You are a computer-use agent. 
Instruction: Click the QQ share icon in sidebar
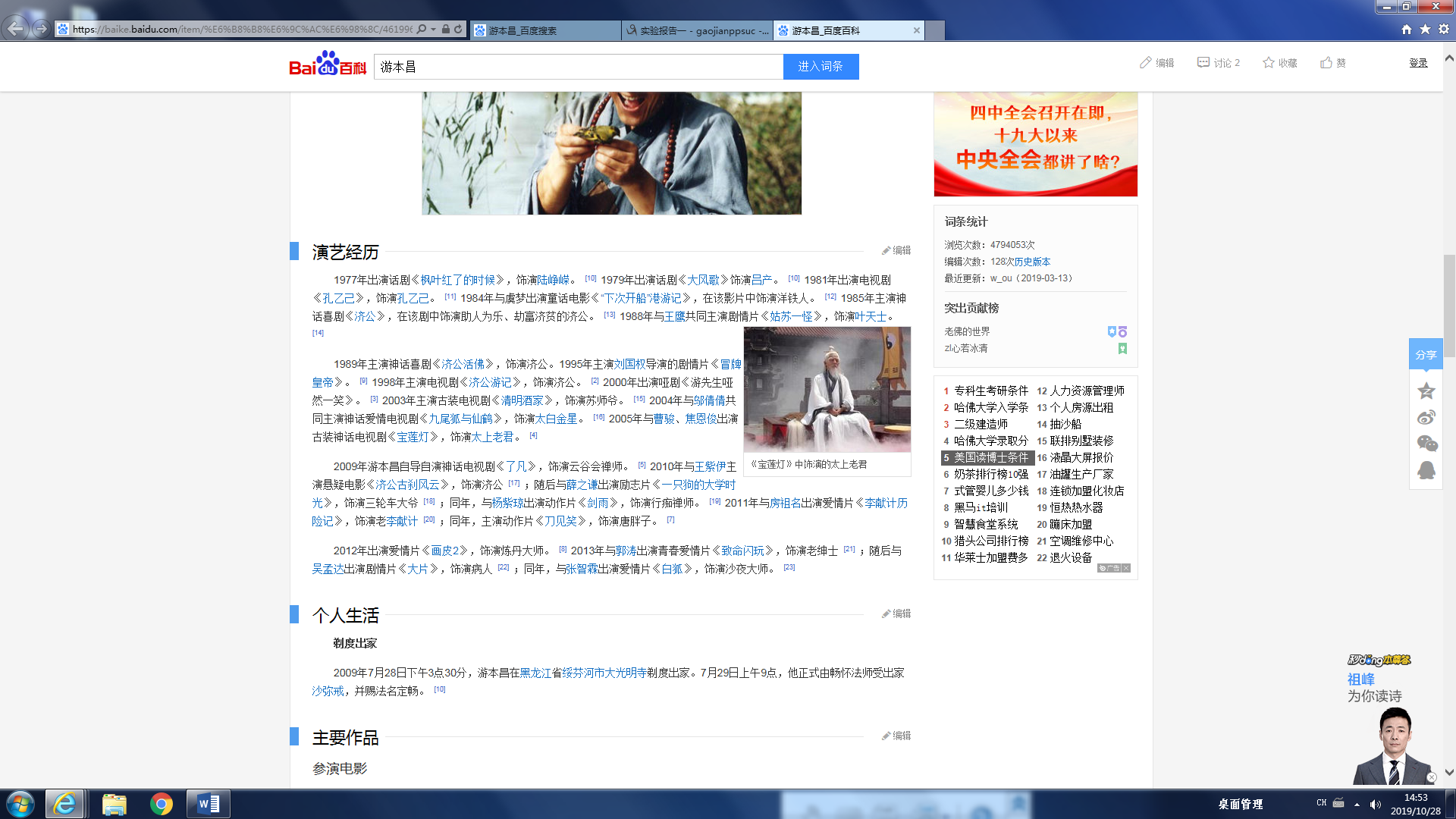coord(1426,470)
